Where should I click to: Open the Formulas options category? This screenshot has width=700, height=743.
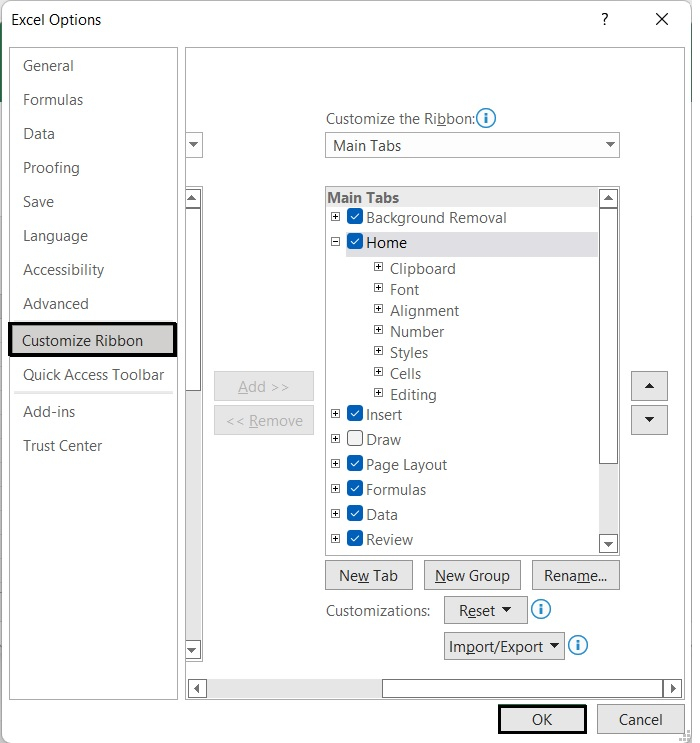53,100
